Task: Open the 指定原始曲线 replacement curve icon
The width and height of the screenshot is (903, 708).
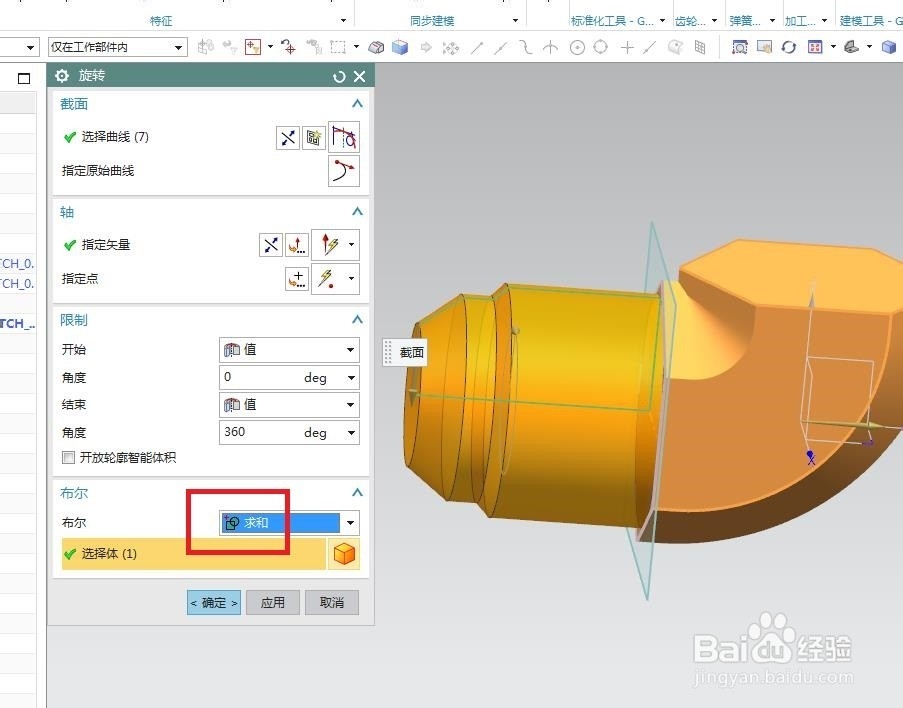Action: click(x=343, y=170)
